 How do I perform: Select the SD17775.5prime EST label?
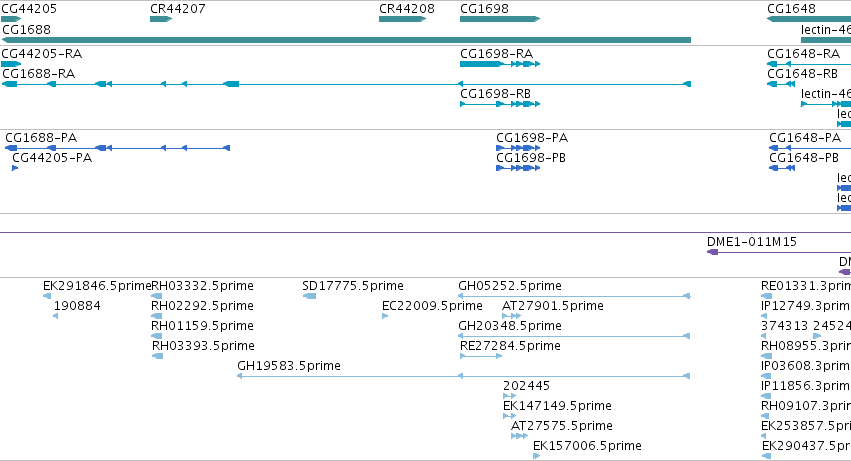click(x=353, y=286)
